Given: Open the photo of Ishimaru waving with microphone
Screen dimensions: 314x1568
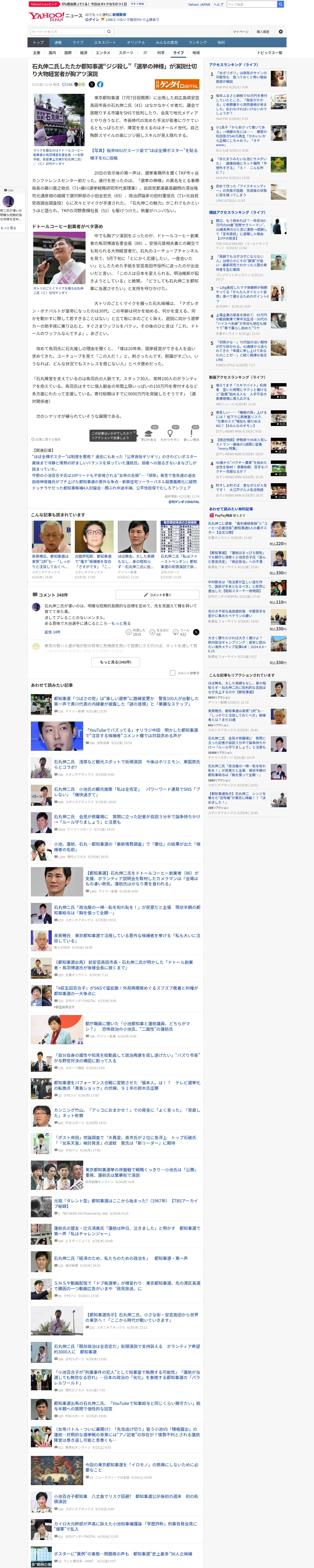Looking at the screenshot, I should point(59,259).
